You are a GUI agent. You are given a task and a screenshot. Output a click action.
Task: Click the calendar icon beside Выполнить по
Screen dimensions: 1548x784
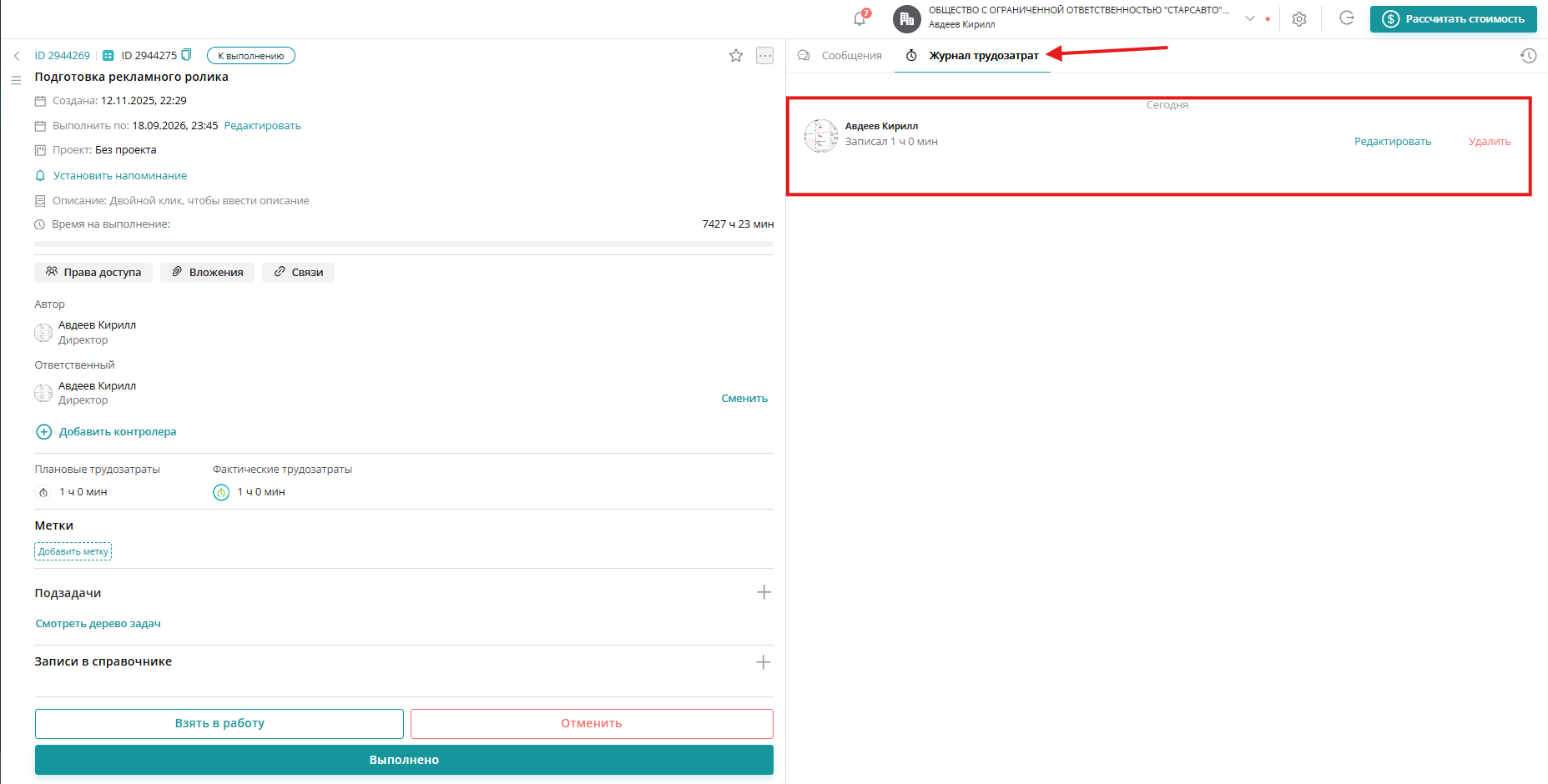(40, 126)
